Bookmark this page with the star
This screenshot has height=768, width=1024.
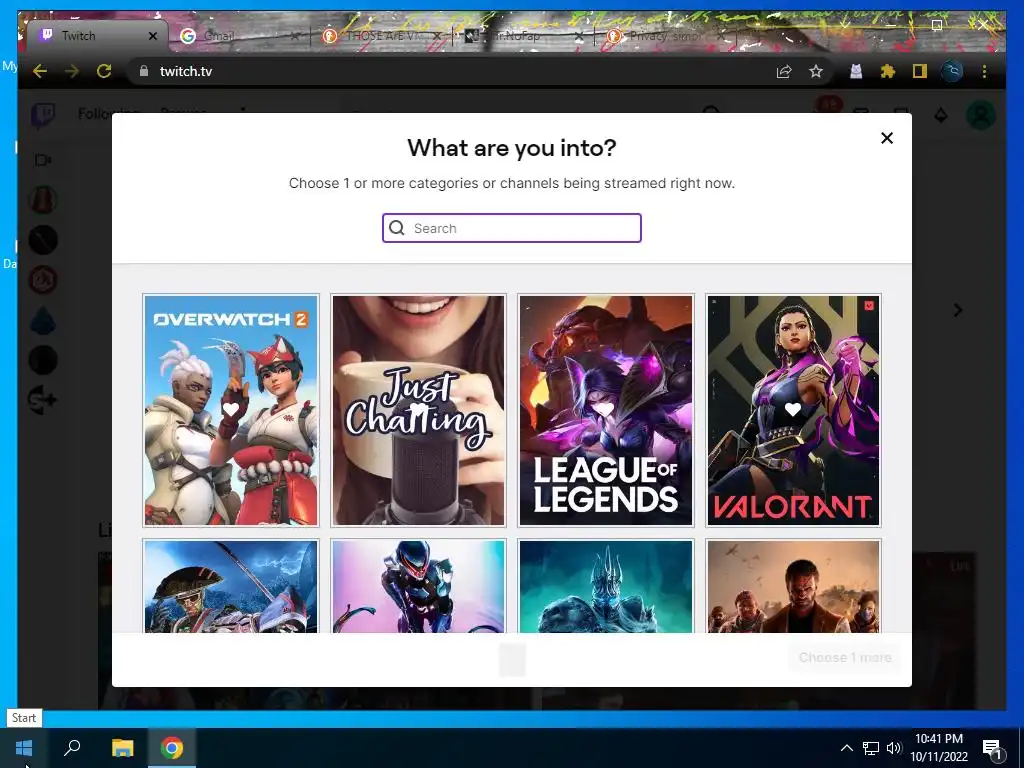(x=816, y=71)
